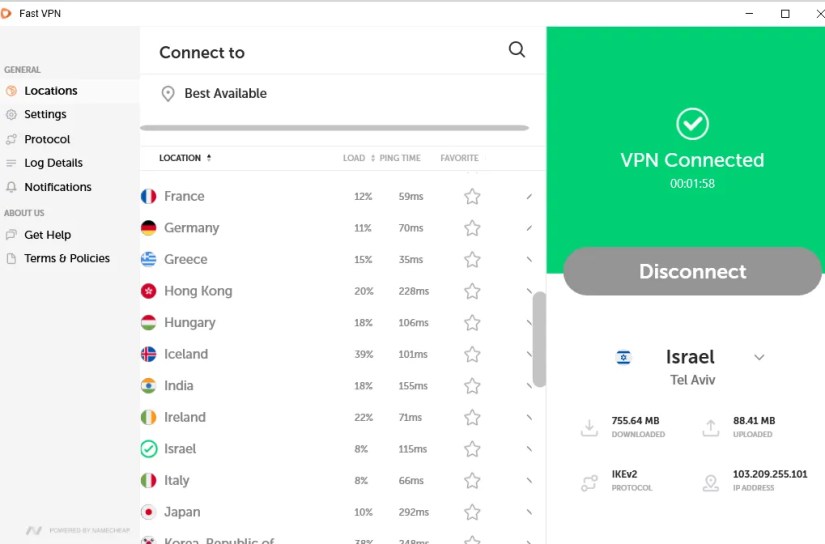The width and height of the screenshot is (825, 544).
Task: Open the server search magnifier icon
Action: click(x=517, y=50)
